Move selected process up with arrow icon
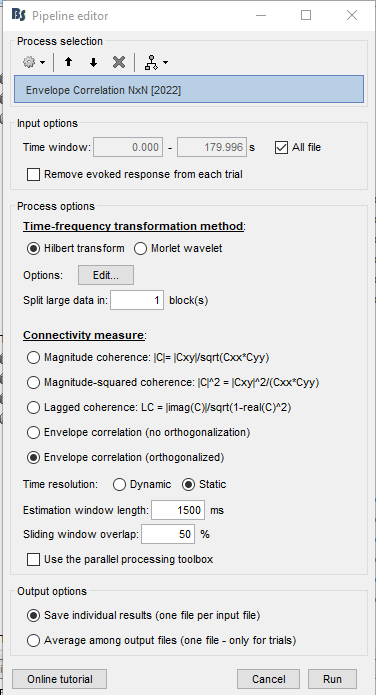Viewport: 376px width, 695px height. click(x=68, y=62)
